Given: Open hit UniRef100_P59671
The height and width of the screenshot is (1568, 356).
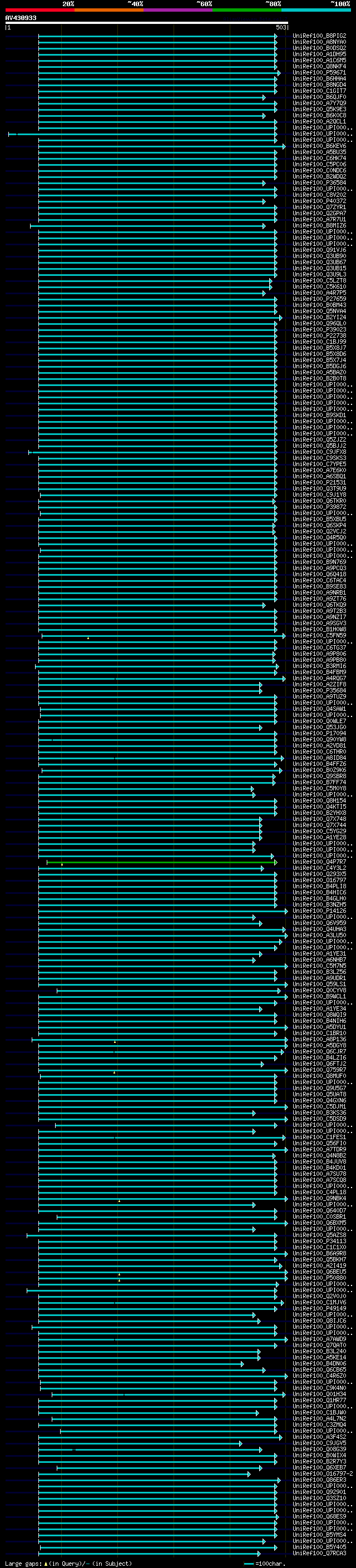Looking at the screenshot, I should coord(319,72).
